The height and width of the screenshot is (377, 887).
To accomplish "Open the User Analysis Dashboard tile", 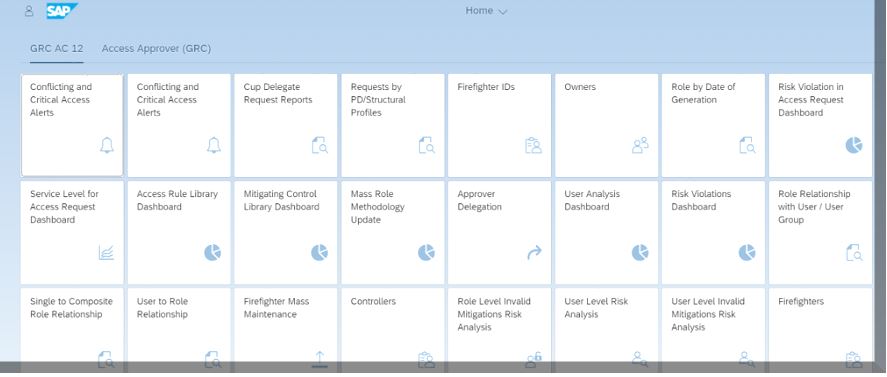I will 606,232.
